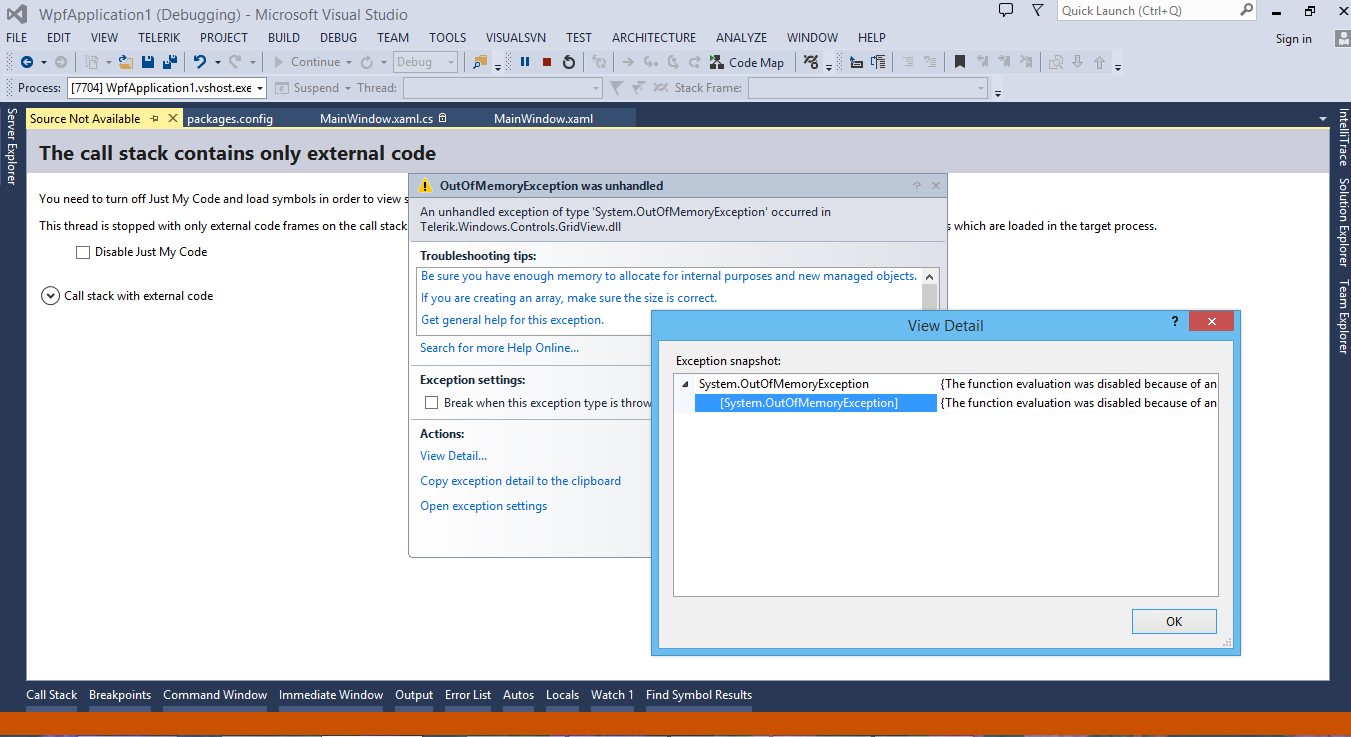Open the Continue button dropdown arrow
The height and width of the screenshot is (737, 1351).
pos(349,62)
